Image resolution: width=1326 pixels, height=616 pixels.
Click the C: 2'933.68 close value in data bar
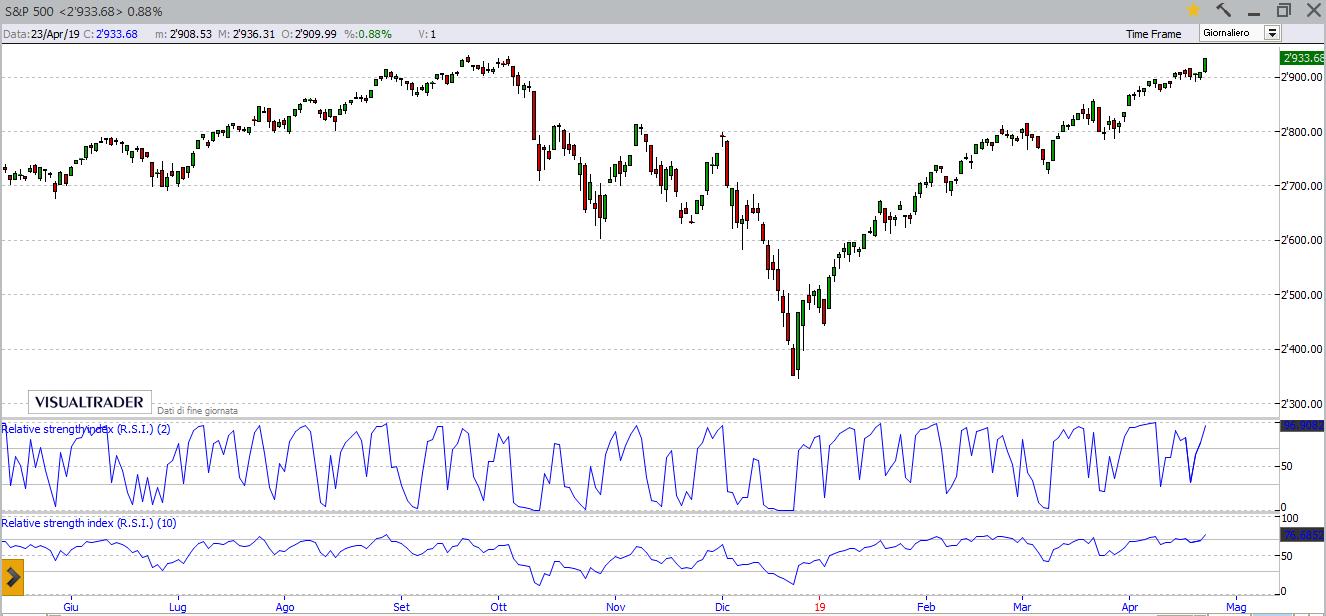(109, 32)
